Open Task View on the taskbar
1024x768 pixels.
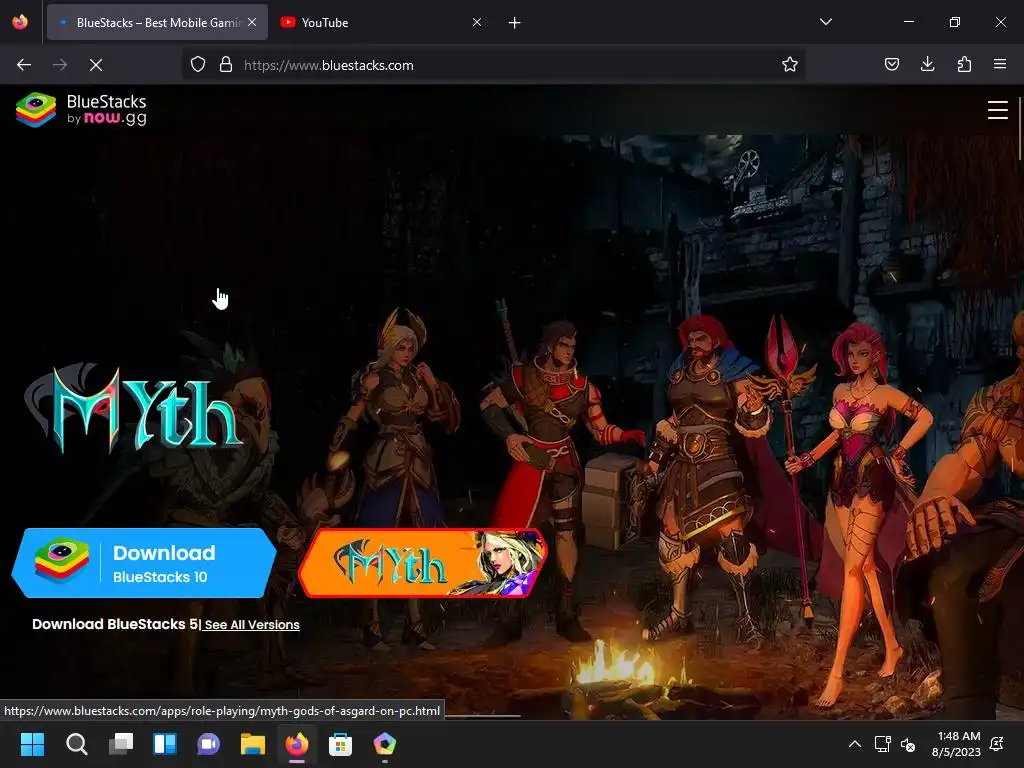tap(121, 744)
